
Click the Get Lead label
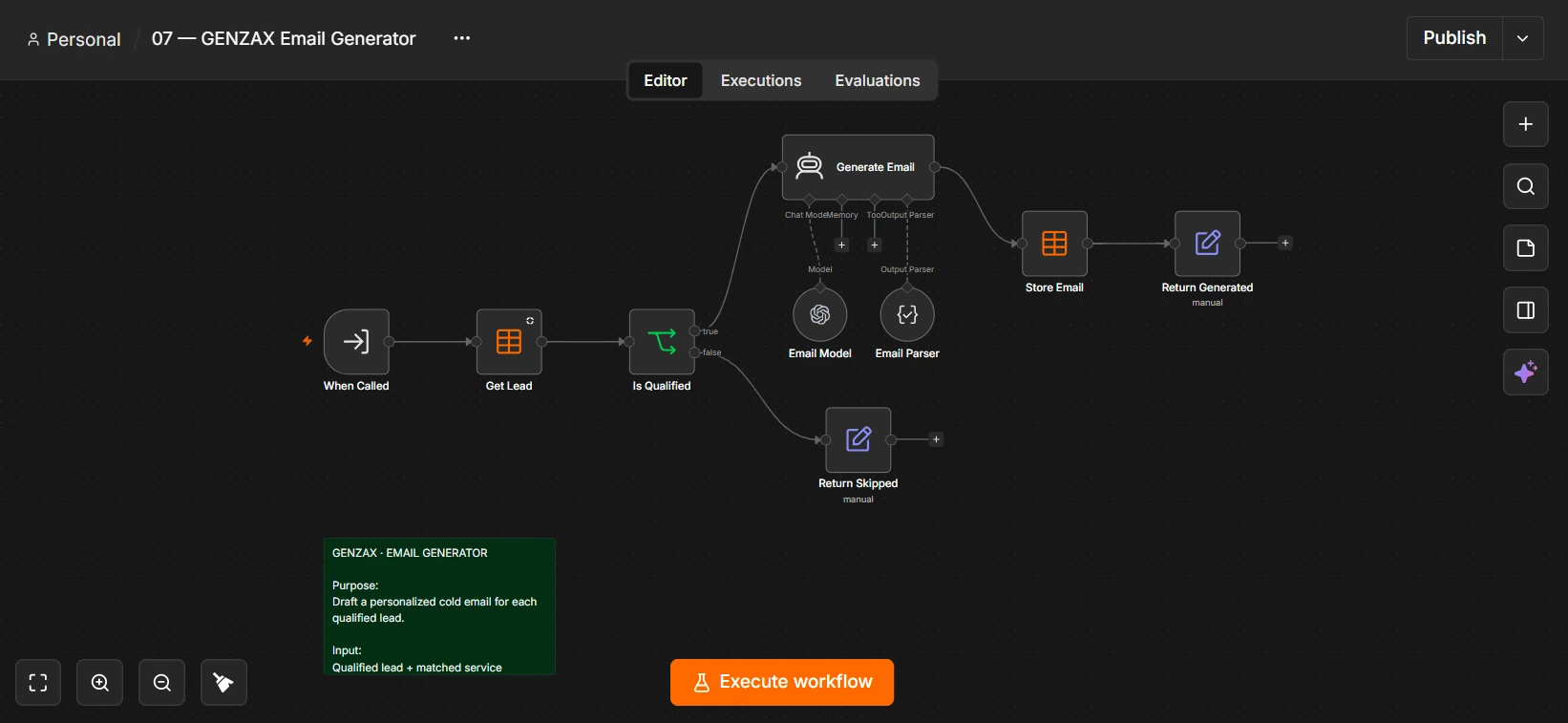(509, 386)
